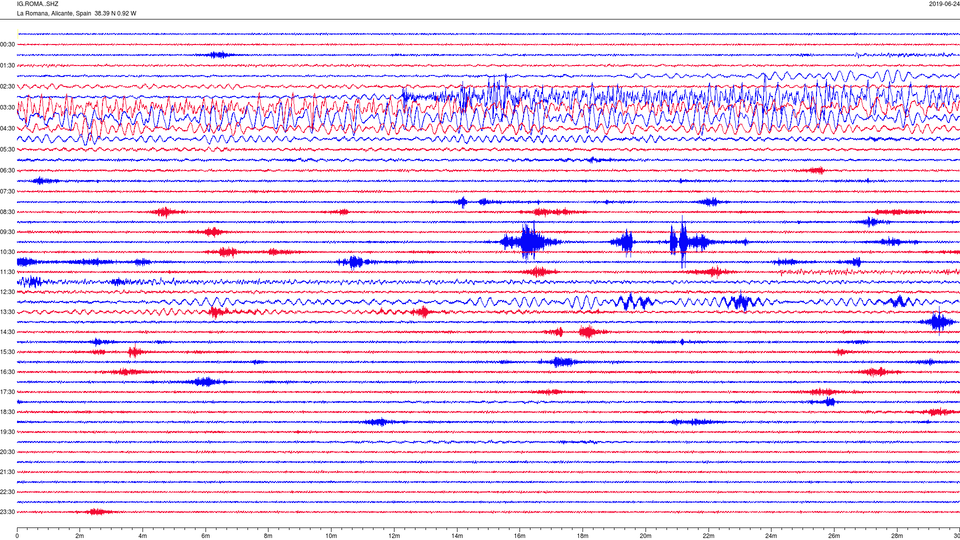Screen dimensions: 960x540
Task: Select the 23:30 time label
Action: click(7, 512)
